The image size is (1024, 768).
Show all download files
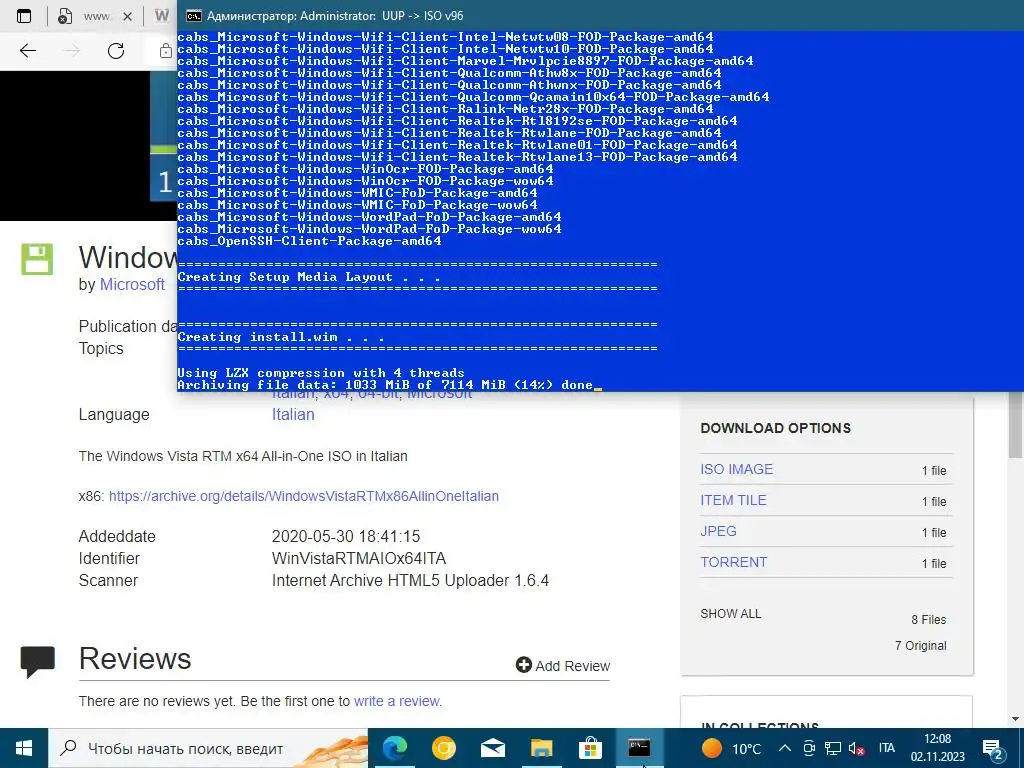coord(730,614)
